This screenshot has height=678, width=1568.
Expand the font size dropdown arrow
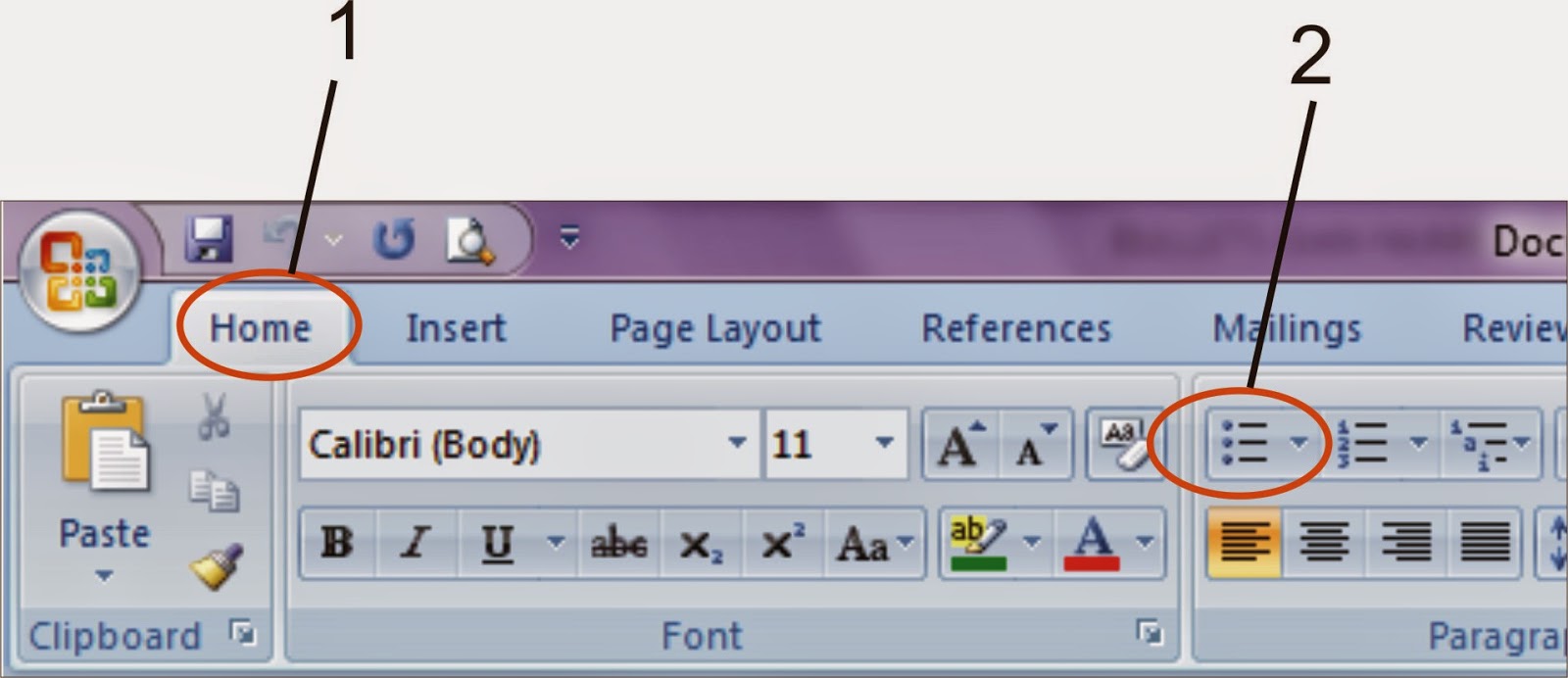point(884,443)
